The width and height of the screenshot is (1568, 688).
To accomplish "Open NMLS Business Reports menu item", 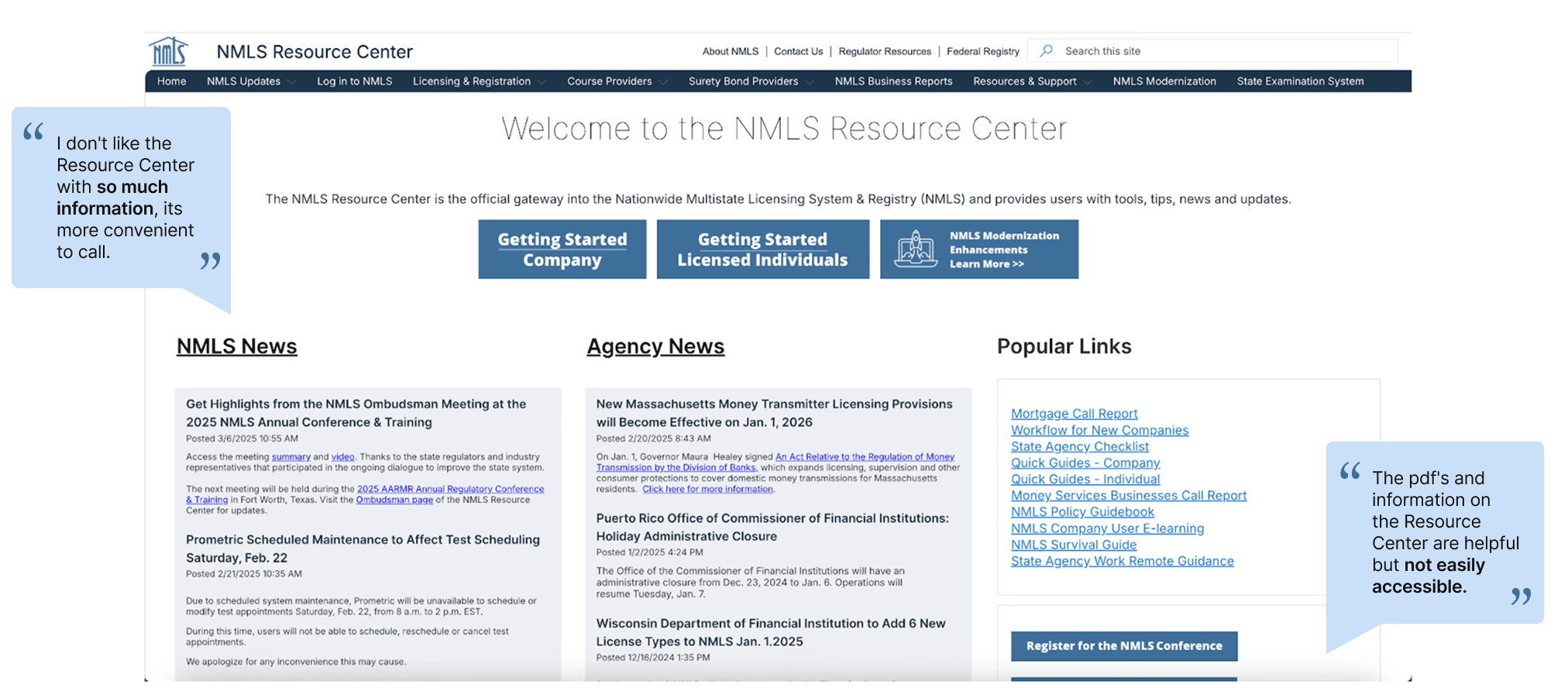I will [893, 81].
